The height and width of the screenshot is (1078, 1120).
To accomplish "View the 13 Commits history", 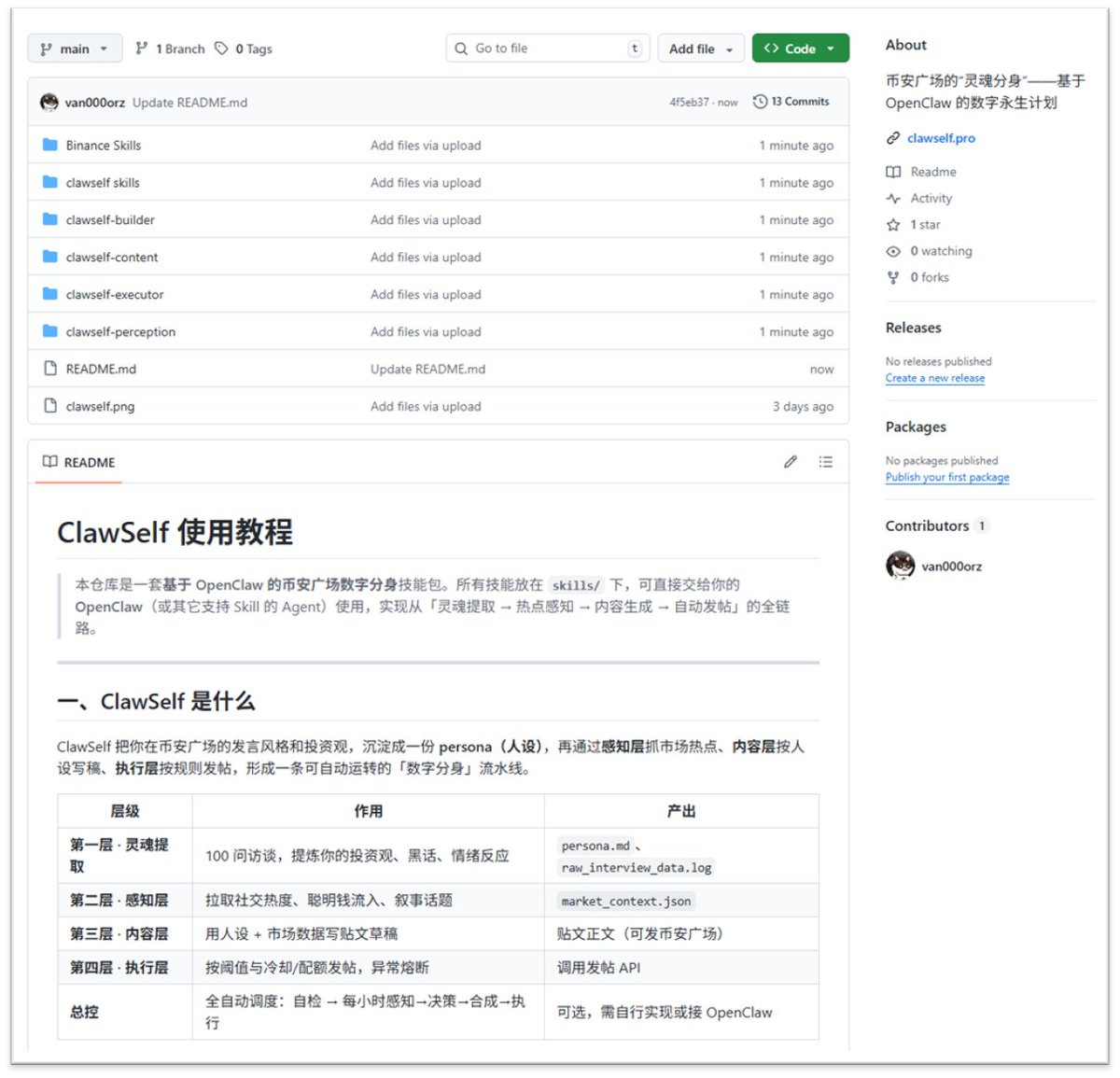I will (x=791, y=102).
